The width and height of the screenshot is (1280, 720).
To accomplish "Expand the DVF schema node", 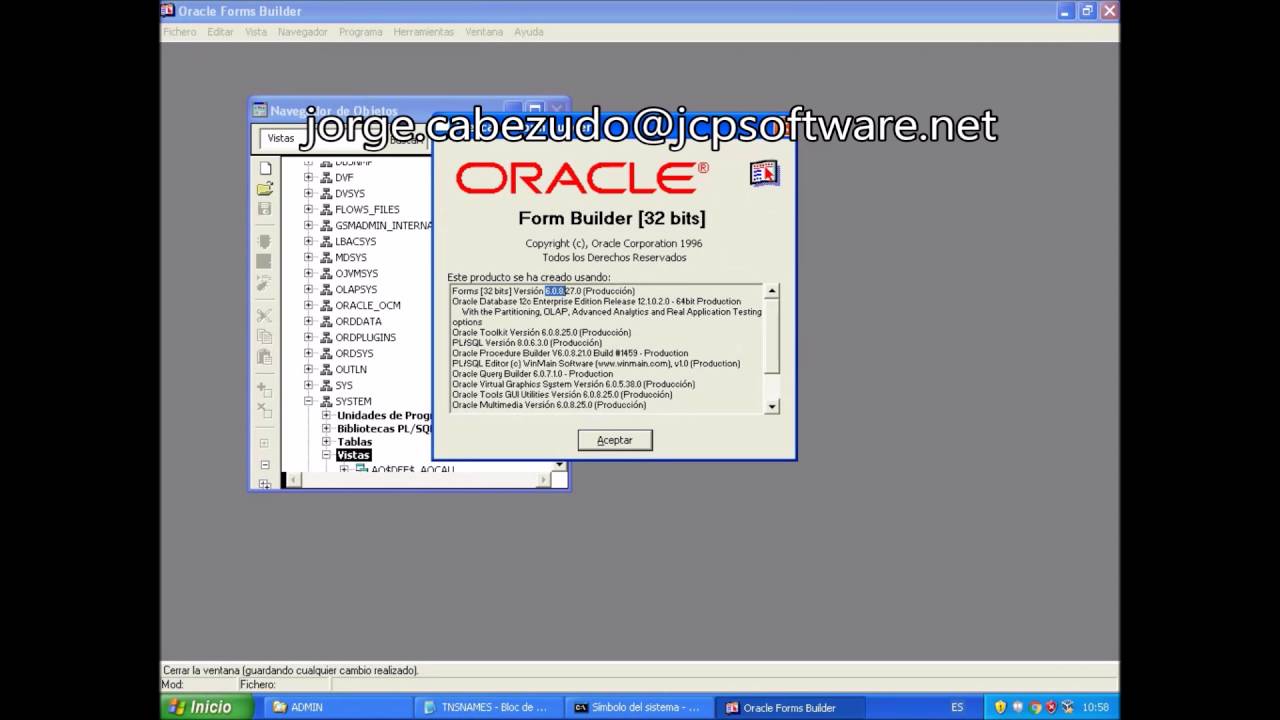I will [308, 177].
